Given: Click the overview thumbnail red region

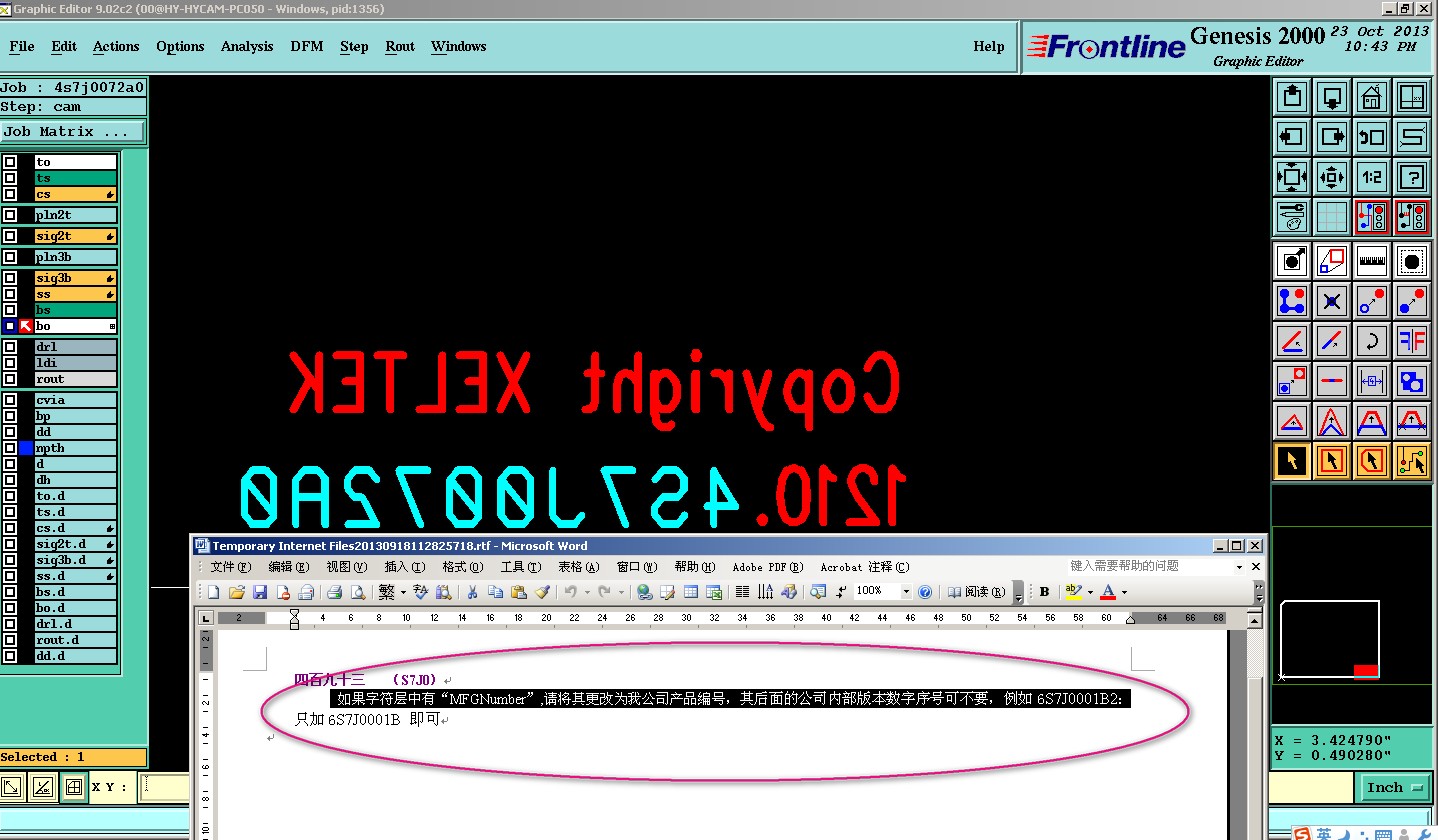Looking at the screenshot, I should [1366, 671].
